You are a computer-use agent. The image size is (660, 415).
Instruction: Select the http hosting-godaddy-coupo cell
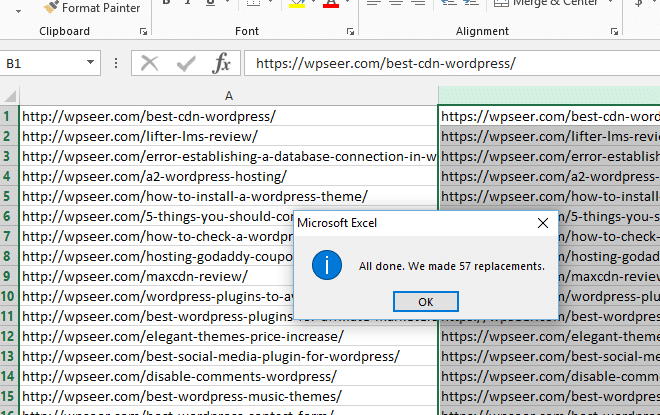157,256
